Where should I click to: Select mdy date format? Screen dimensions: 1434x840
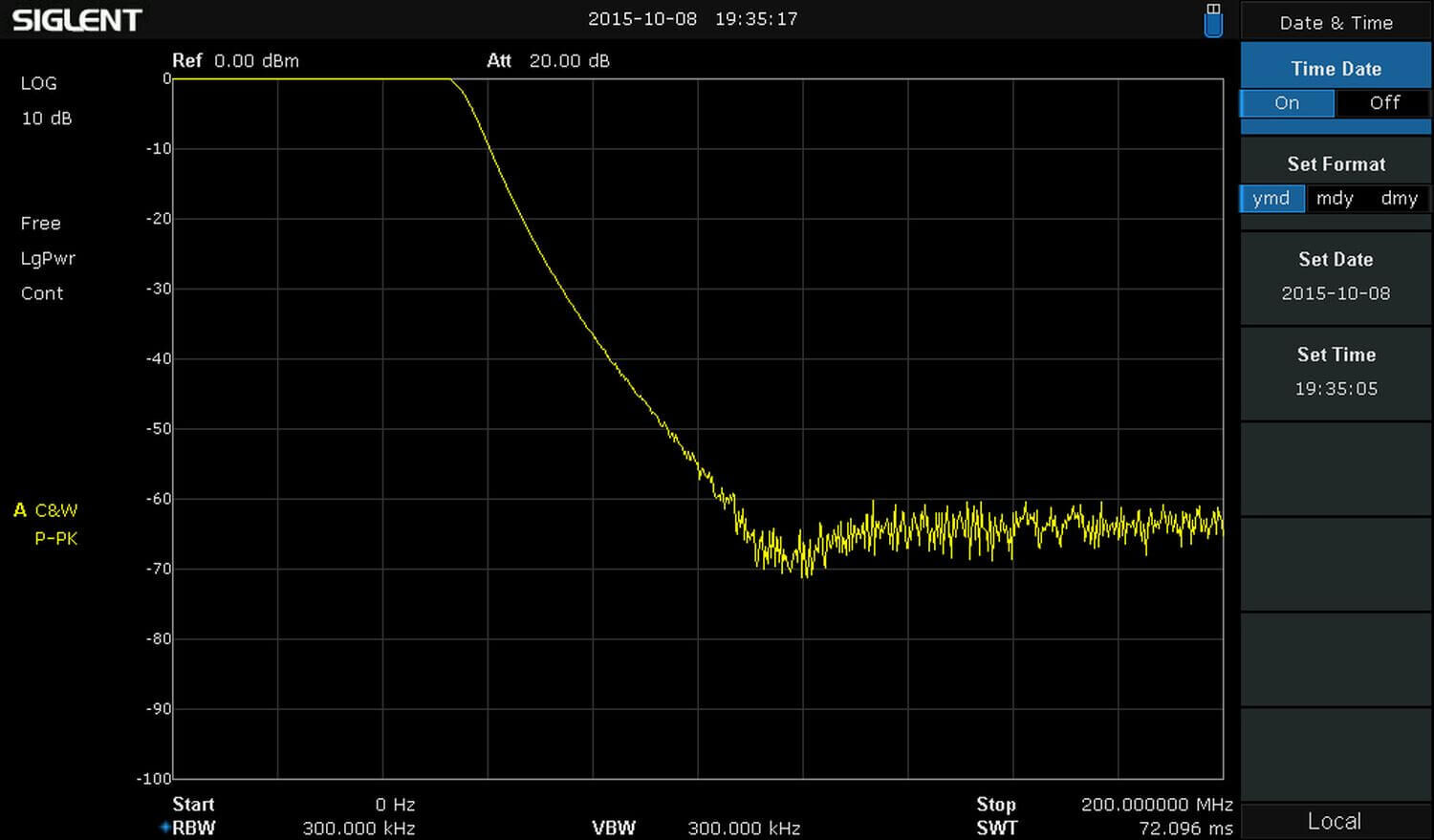point(1335,199)
